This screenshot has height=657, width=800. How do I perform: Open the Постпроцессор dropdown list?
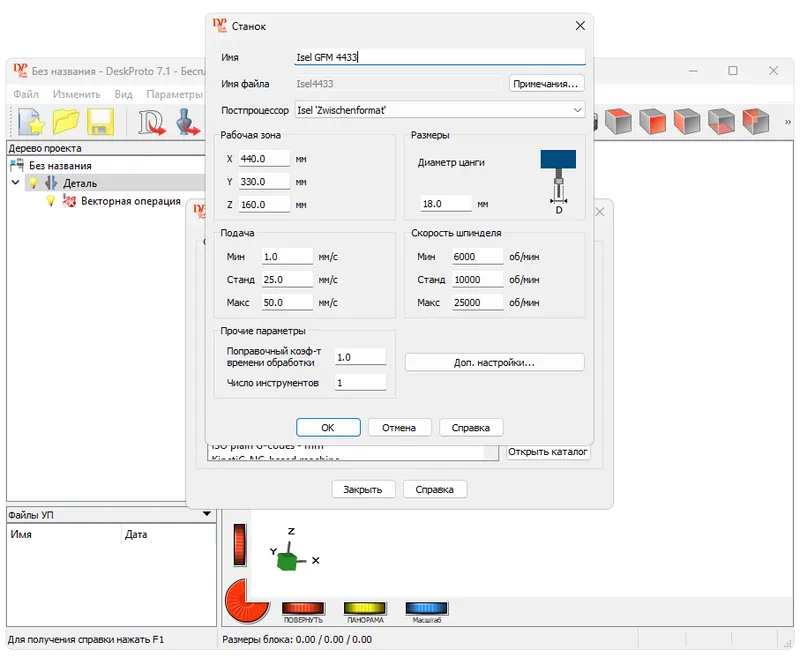(577, 110)
